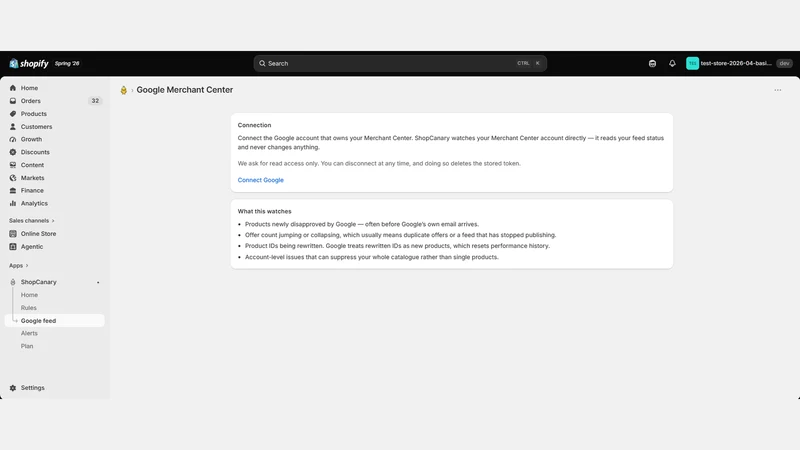Image resolution: width=800 pixels, height=450 pixels.
Task: Expand the Apps section
Action: (x=19, y=265)
